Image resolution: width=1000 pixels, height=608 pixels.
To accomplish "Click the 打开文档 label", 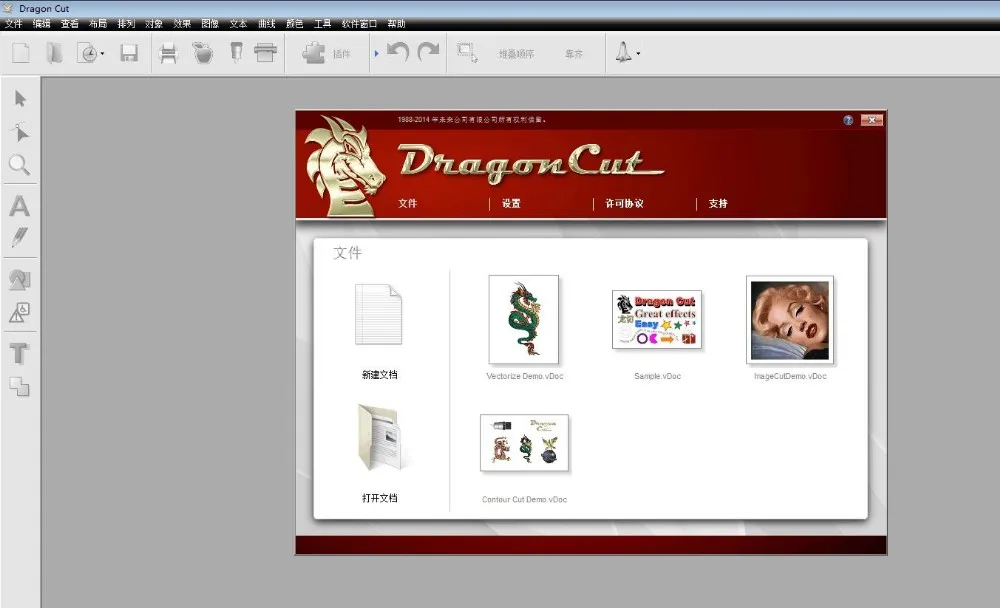I will [x=379, y=498].
